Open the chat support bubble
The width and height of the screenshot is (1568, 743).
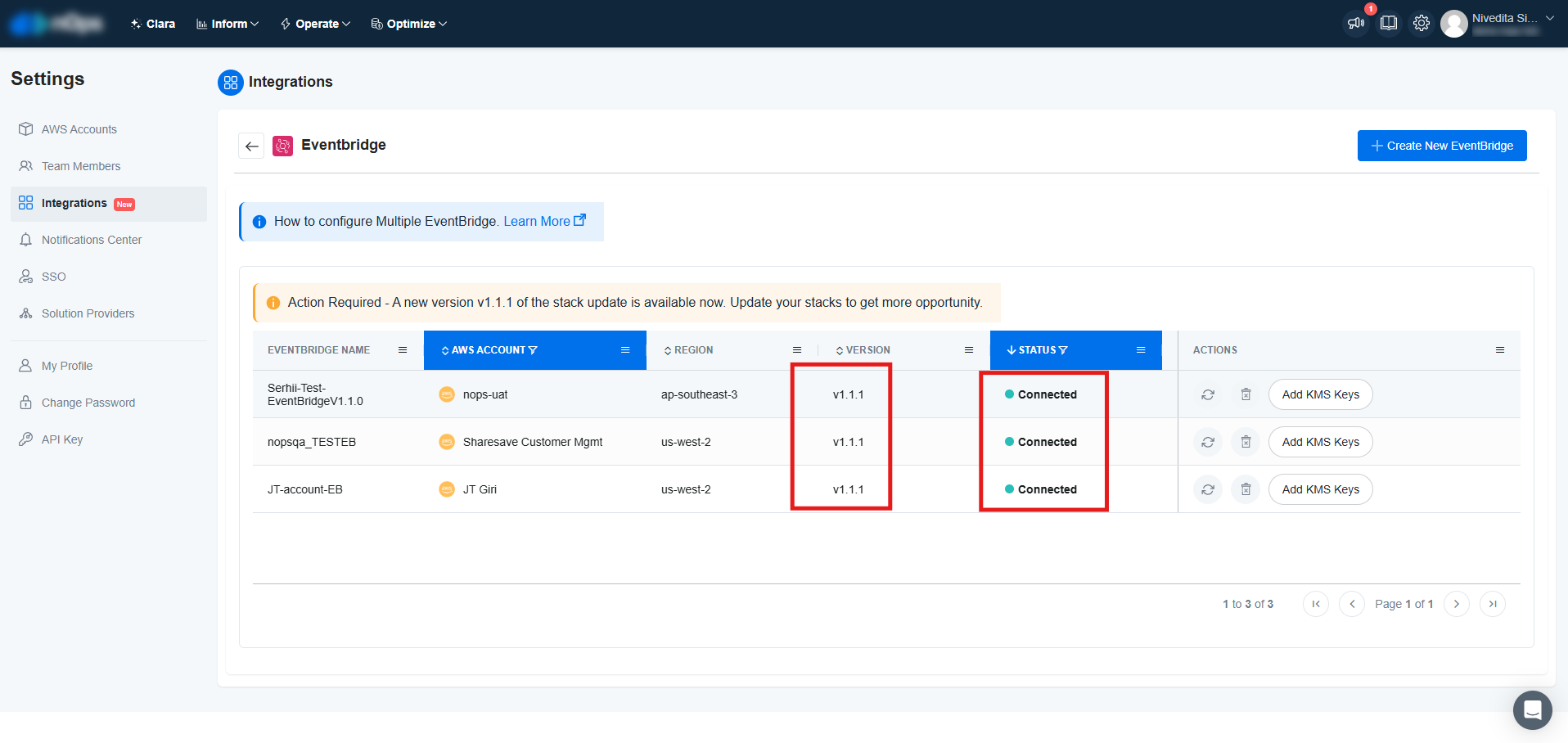(1532, 709)
